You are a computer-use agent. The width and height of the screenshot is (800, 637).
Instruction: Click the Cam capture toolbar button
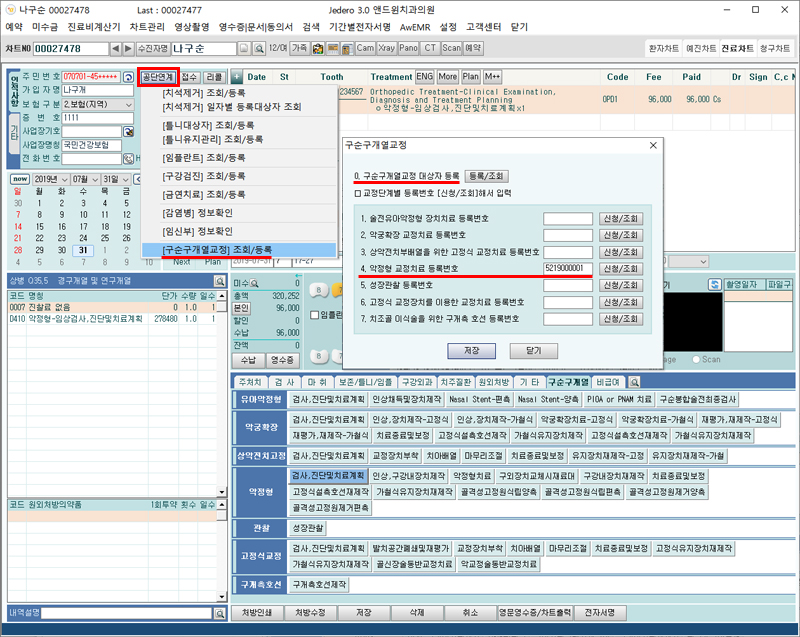coord(365,48)
